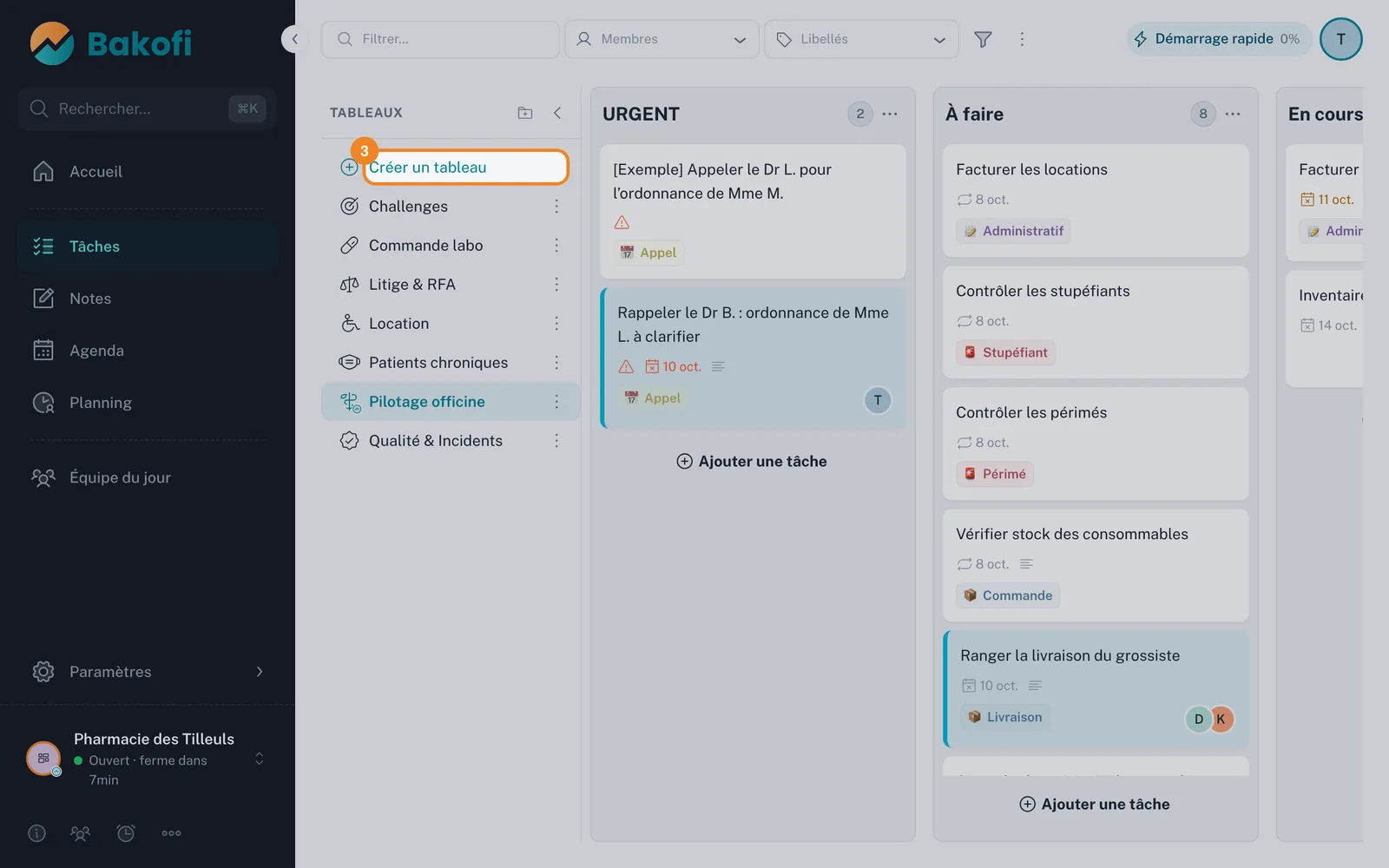Viewport: 1389px width, 868px height.
Task: Click Ajouter une tâche in the URGENT column
Action: [x=752, y=462]
